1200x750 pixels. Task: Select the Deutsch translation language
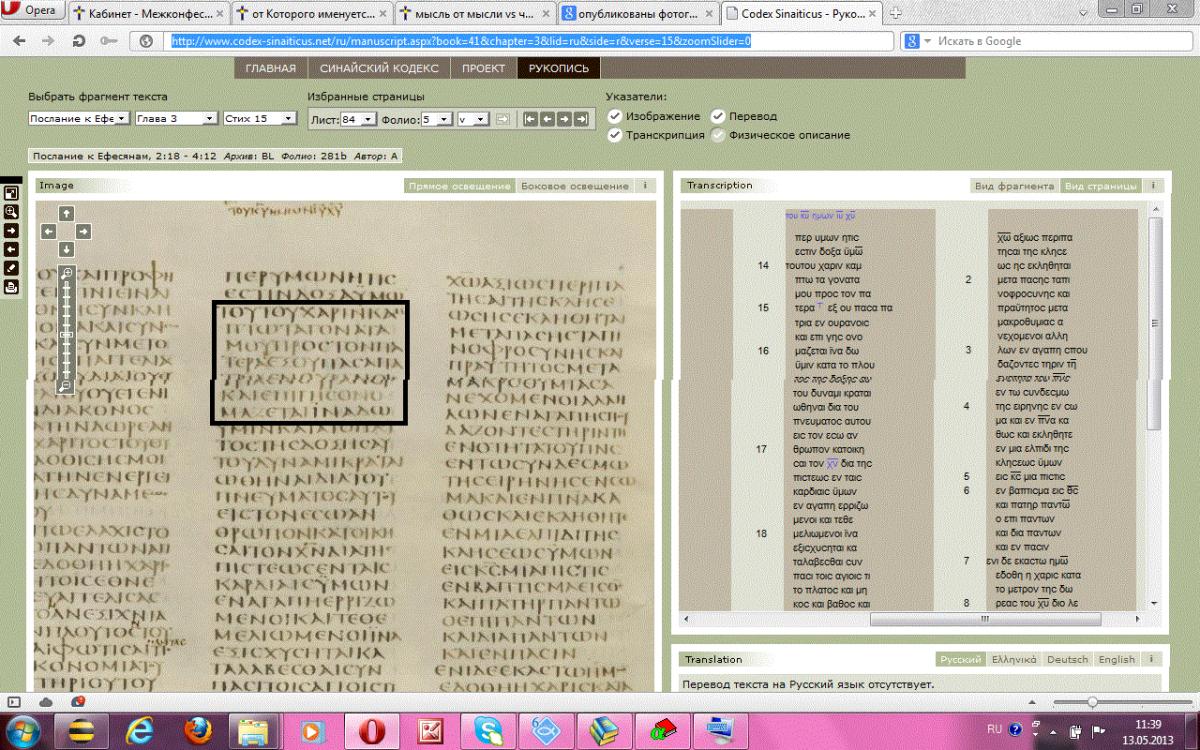[1067, 659]
